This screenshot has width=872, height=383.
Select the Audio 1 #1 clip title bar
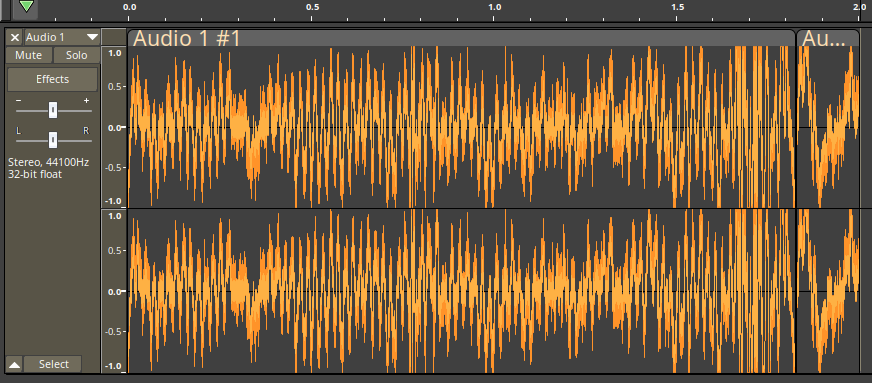click(461, 38)
